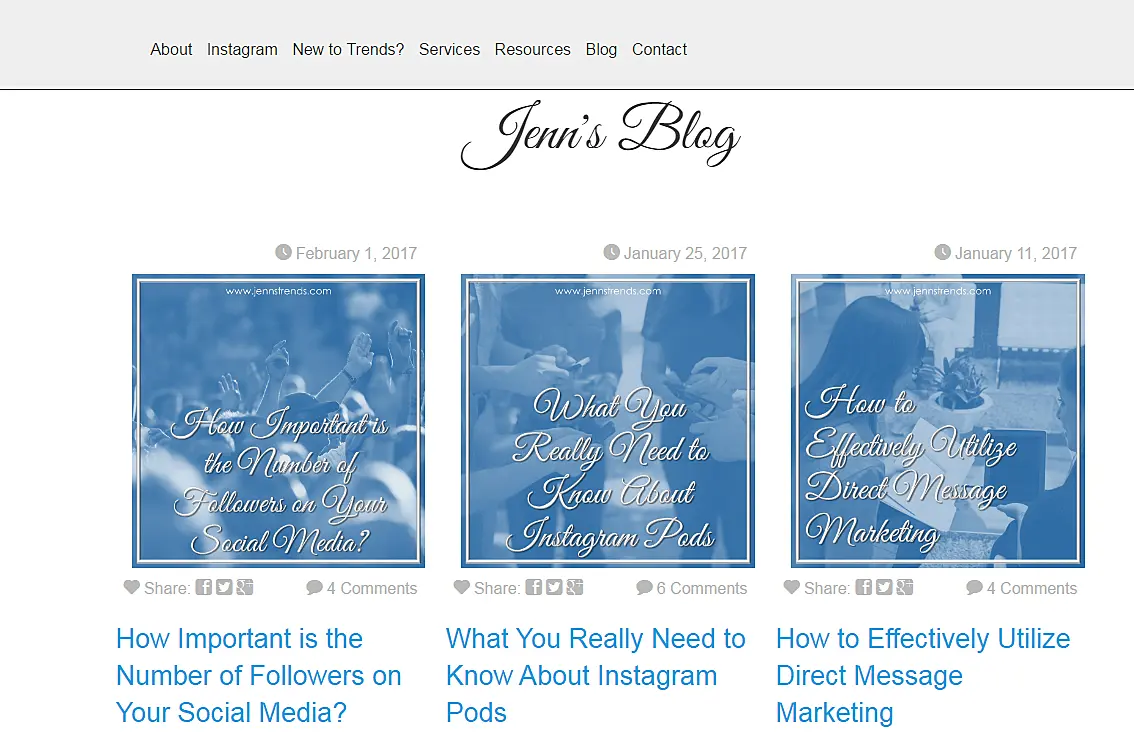
Task: Open the Number of Followers post thumbnail image
Action: click(278, 420)
